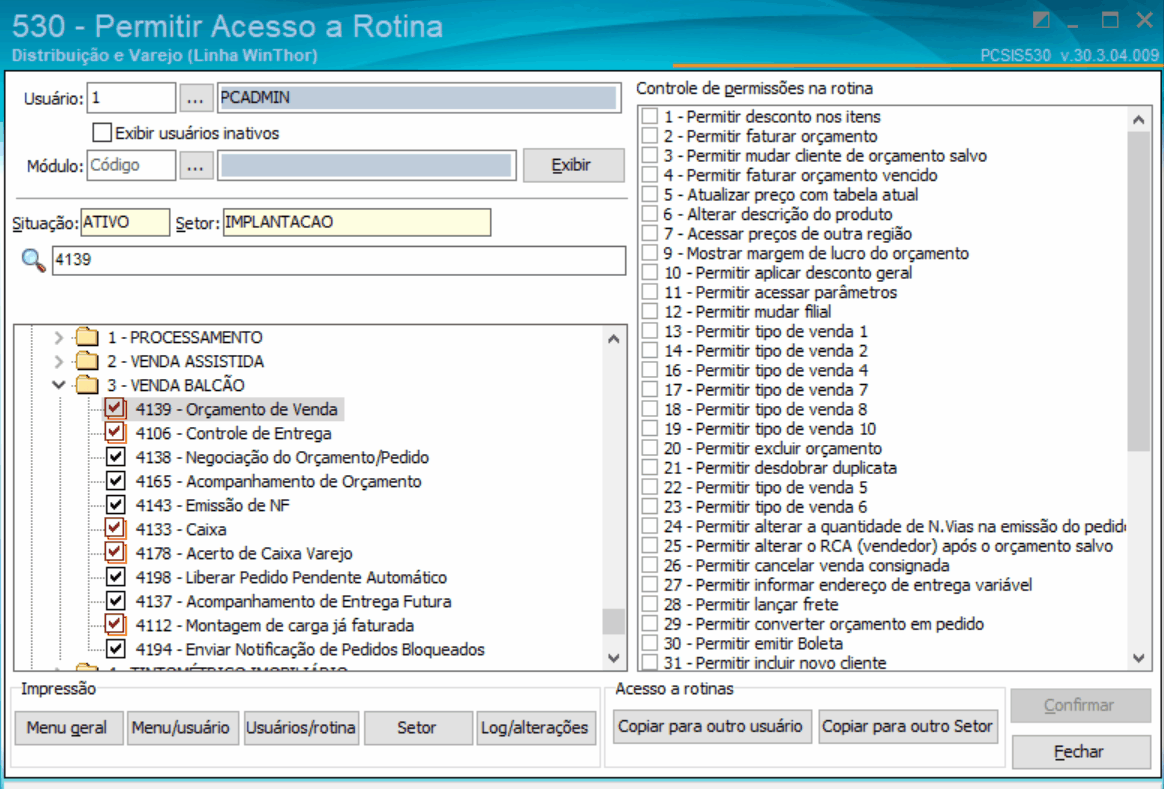Viewport: 1164px width, 789px height.
Task: Click the PCADMIN user name field
Action: tap(419, 98)
